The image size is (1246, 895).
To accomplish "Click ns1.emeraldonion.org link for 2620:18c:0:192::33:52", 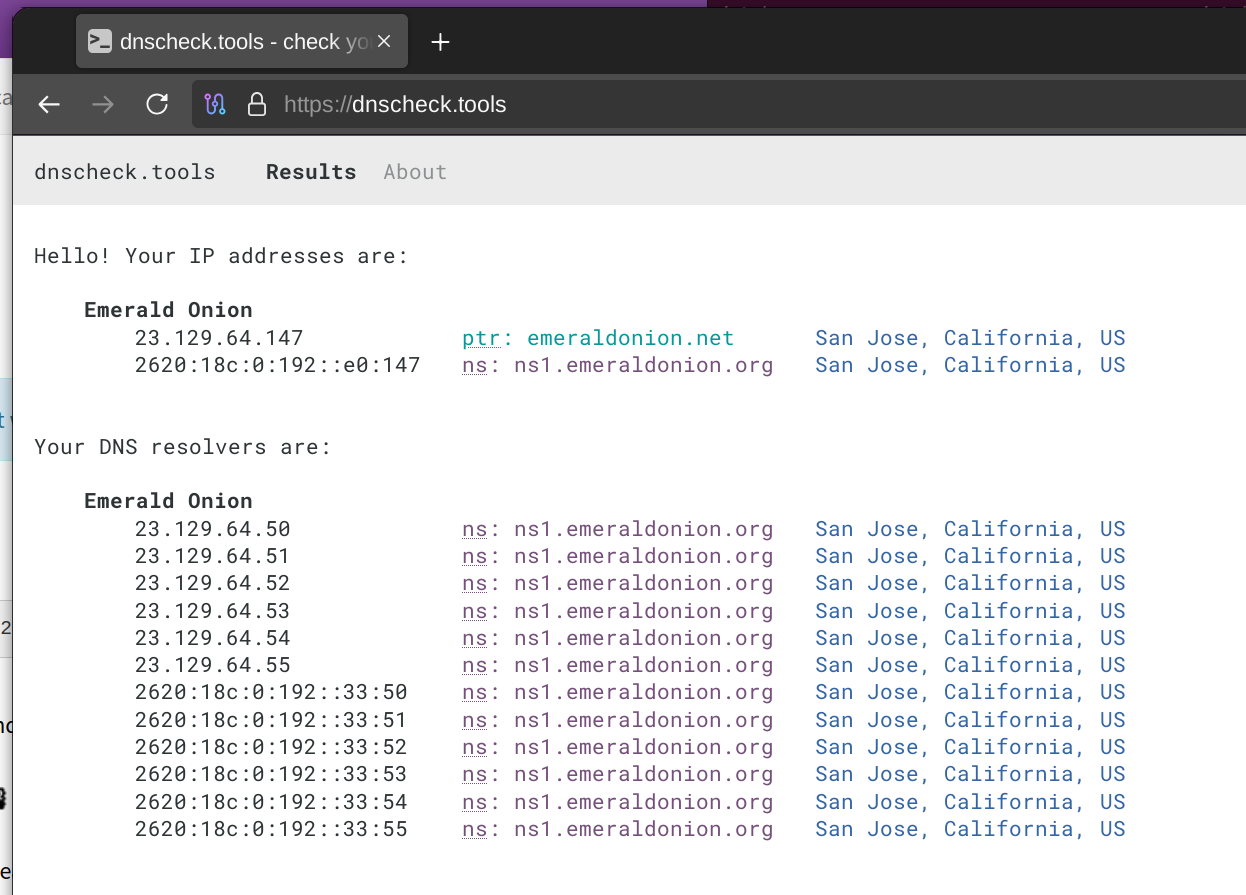I will coord(618,747).
